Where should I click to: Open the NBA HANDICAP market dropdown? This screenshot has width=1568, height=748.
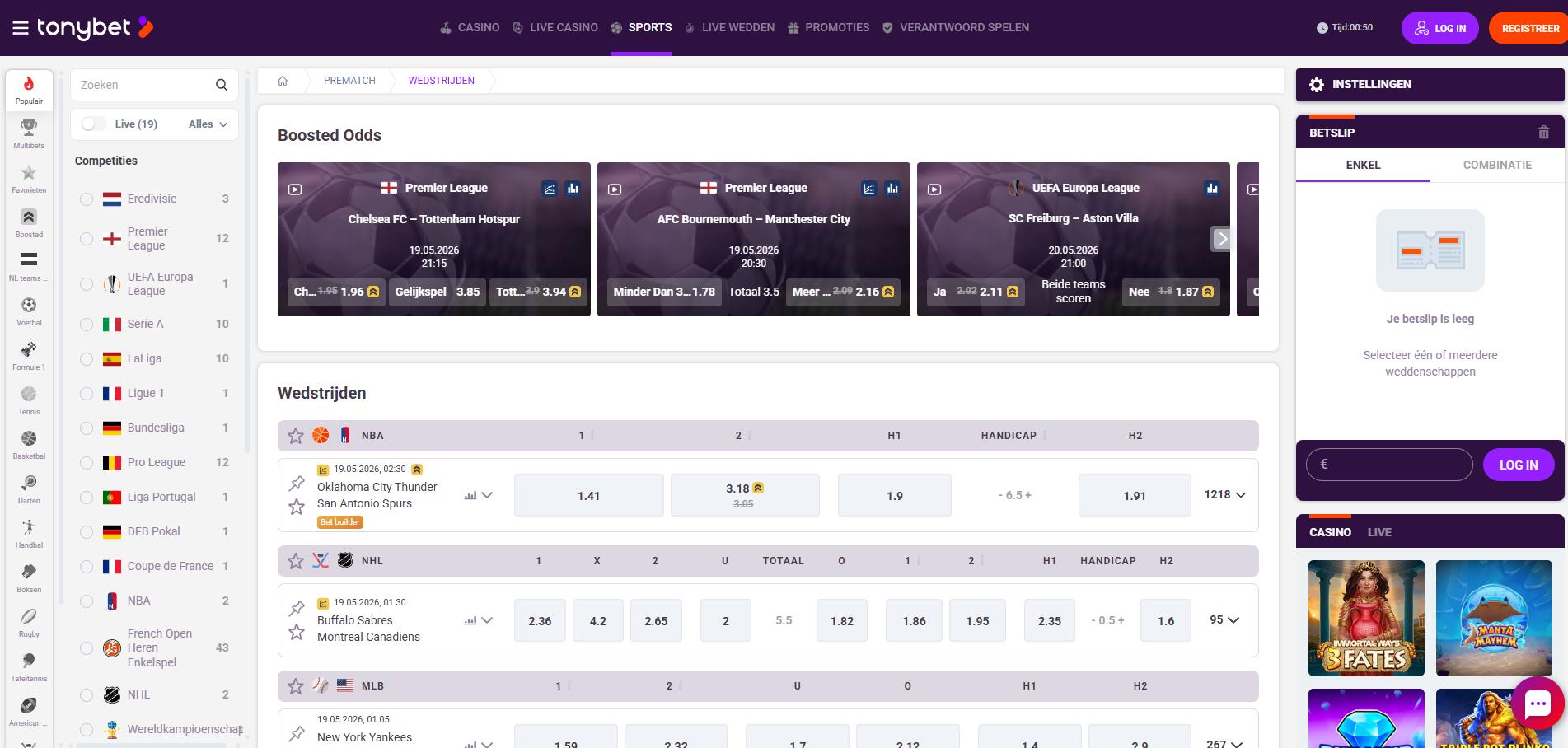(x=1013, y=436)
